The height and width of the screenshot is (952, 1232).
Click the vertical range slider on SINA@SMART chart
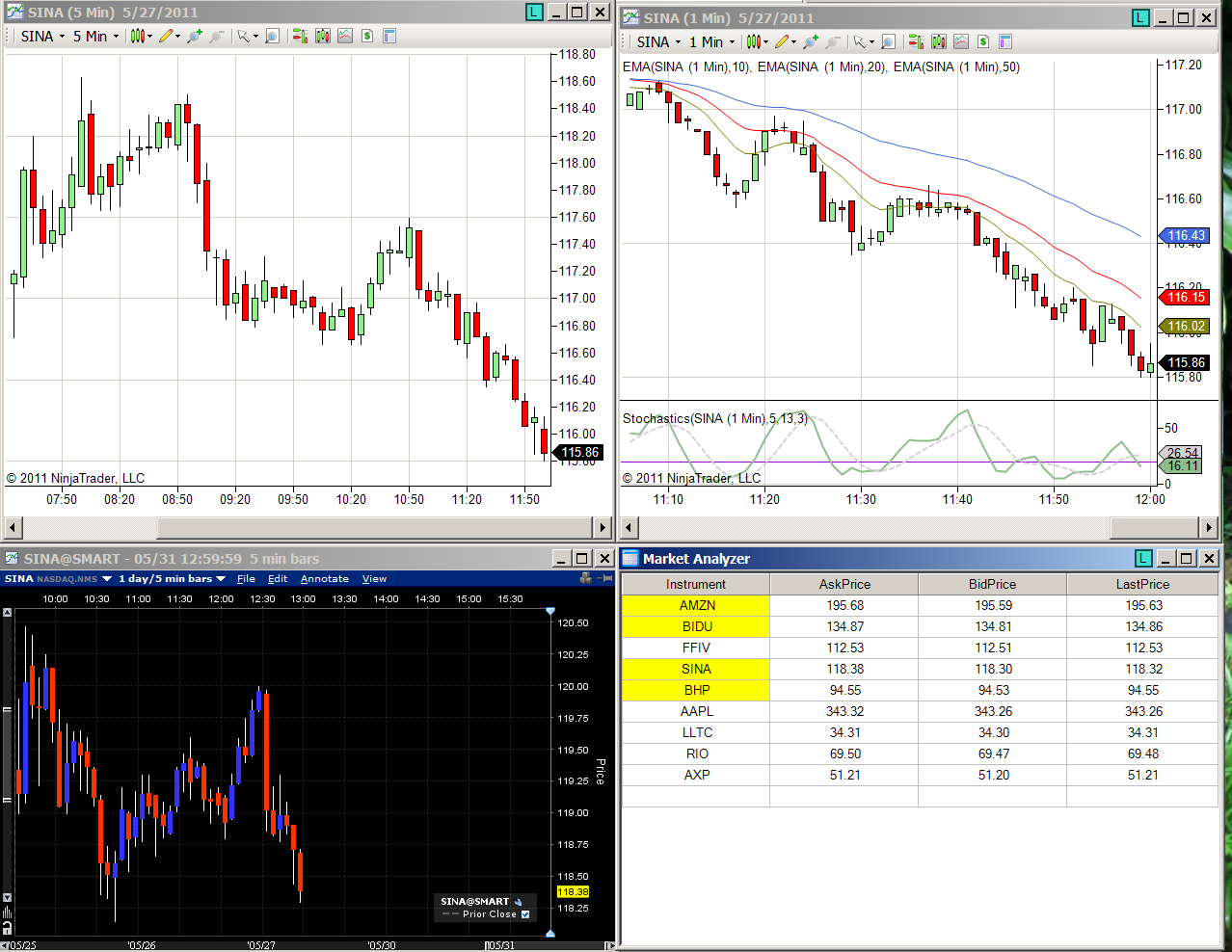(x=7, y=754)
